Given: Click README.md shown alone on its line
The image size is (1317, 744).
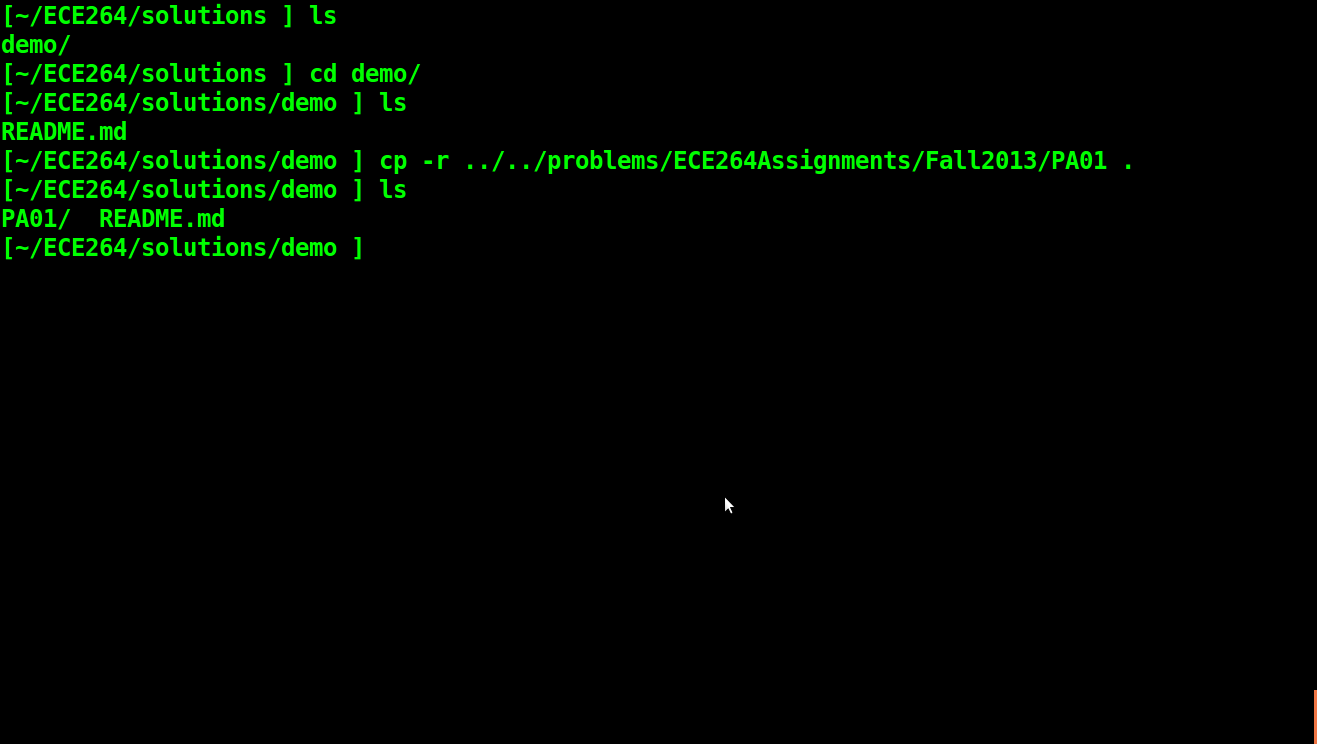Looking at the screenshot, I should [64, 132].
